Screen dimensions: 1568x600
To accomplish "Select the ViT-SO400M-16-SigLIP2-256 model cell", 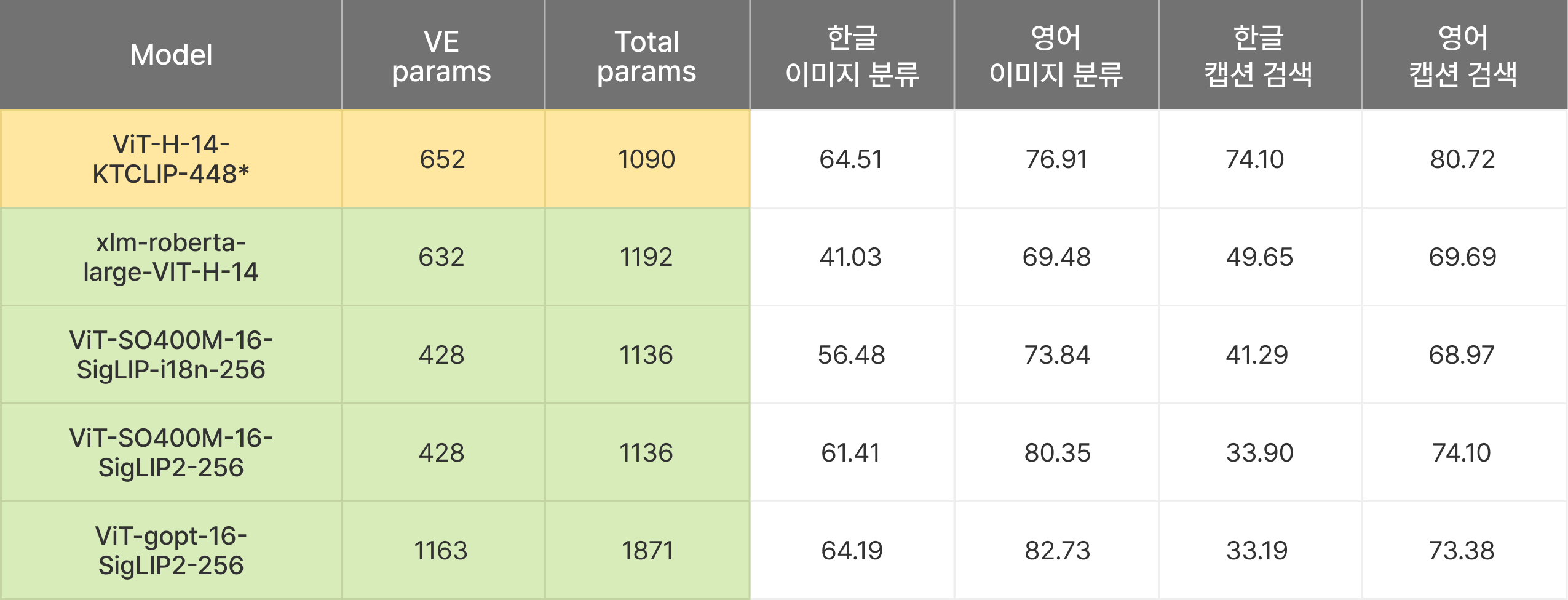I will (x=171, y=452).
